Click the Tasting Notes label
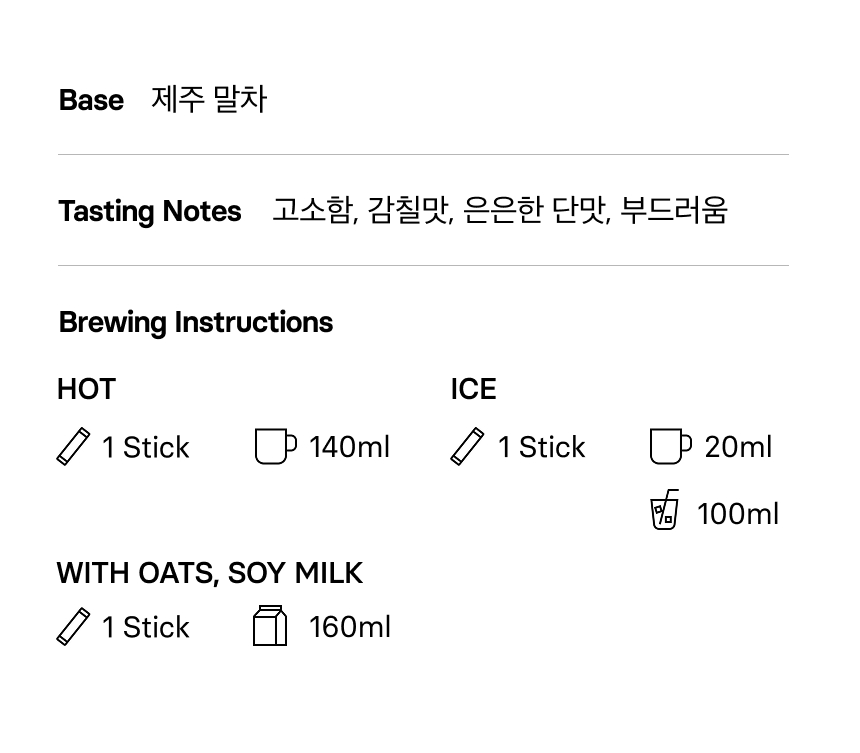 [x=150, y=211]
